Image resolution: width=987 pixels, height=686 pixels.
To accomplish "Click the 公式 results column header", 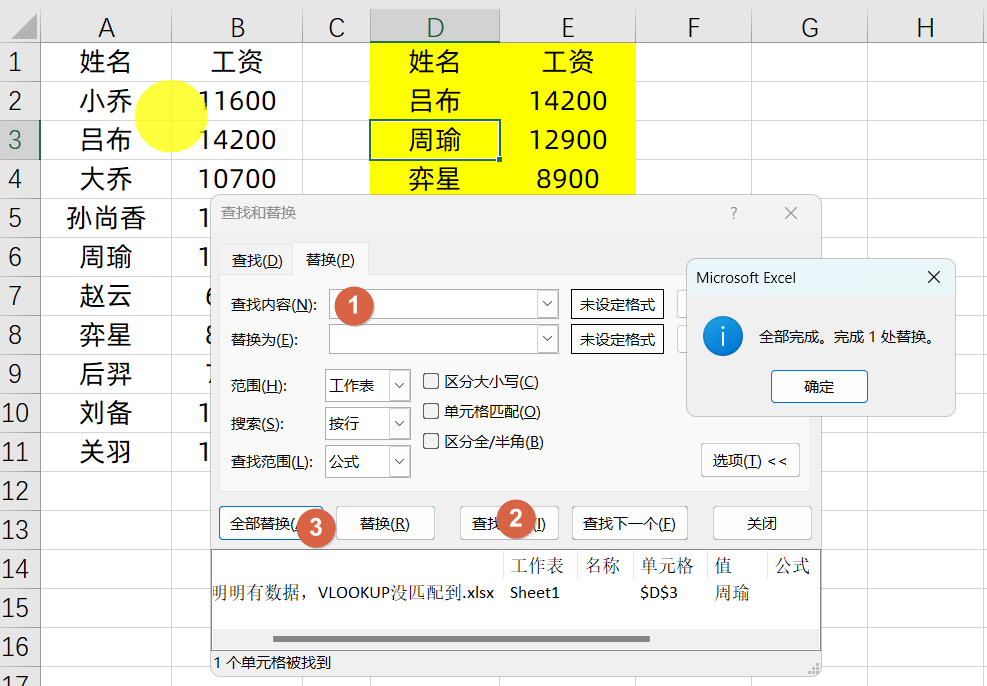I will point(792,565).
